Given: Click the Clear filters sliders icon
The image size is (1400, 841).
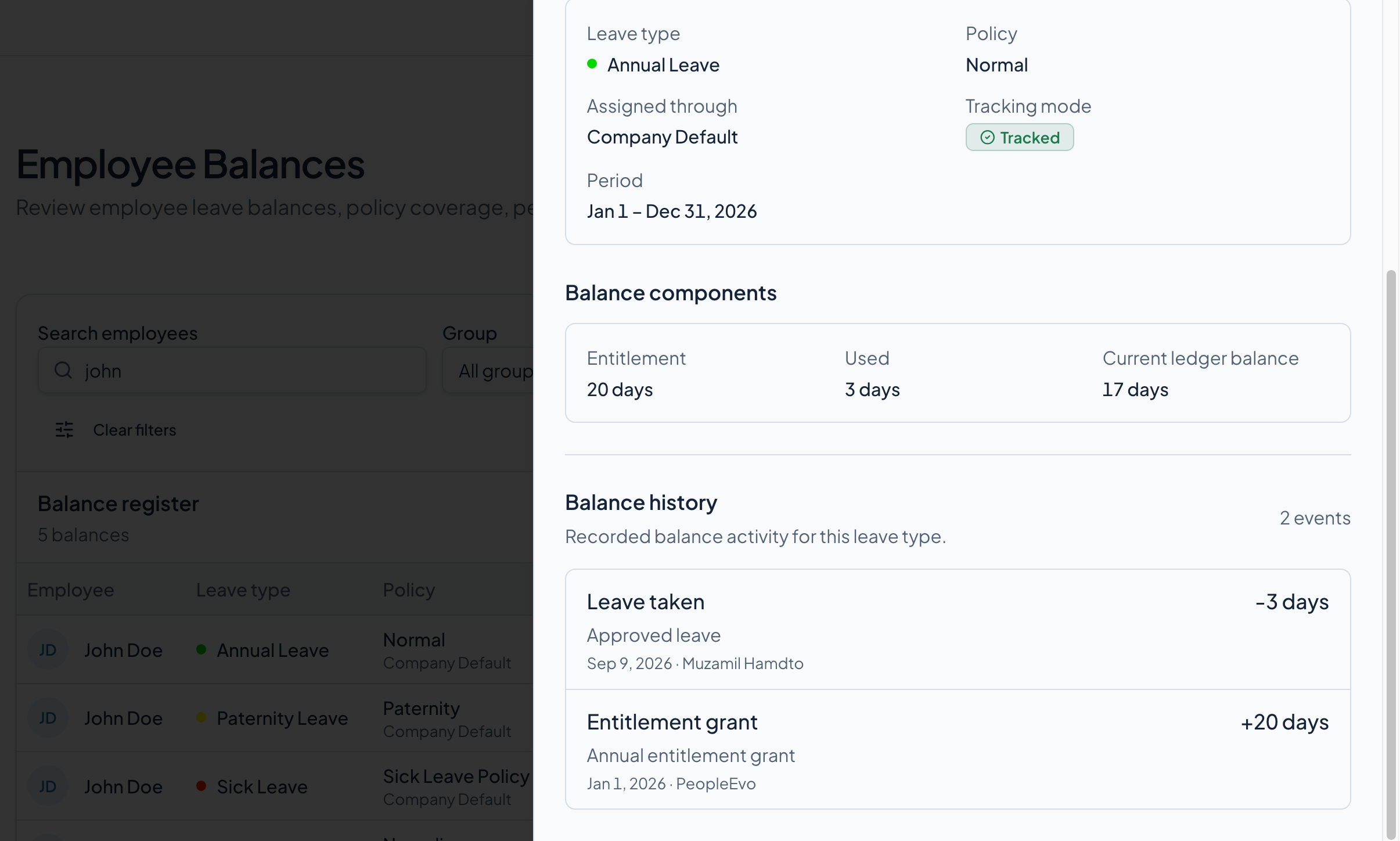Looking at the screenshot, I should [x=64, y=430].
